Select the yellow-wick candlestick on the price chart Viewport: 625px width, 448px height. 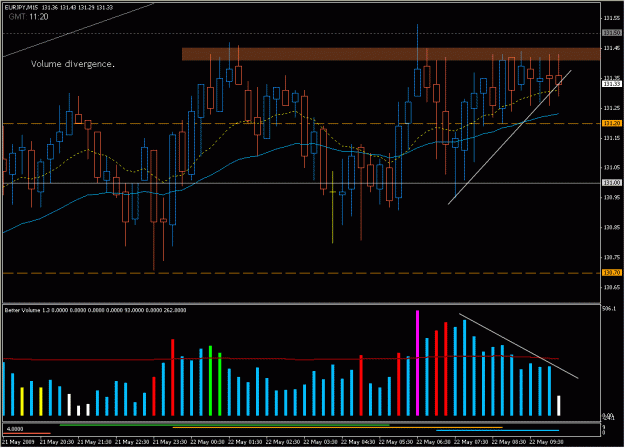(332, 207)
